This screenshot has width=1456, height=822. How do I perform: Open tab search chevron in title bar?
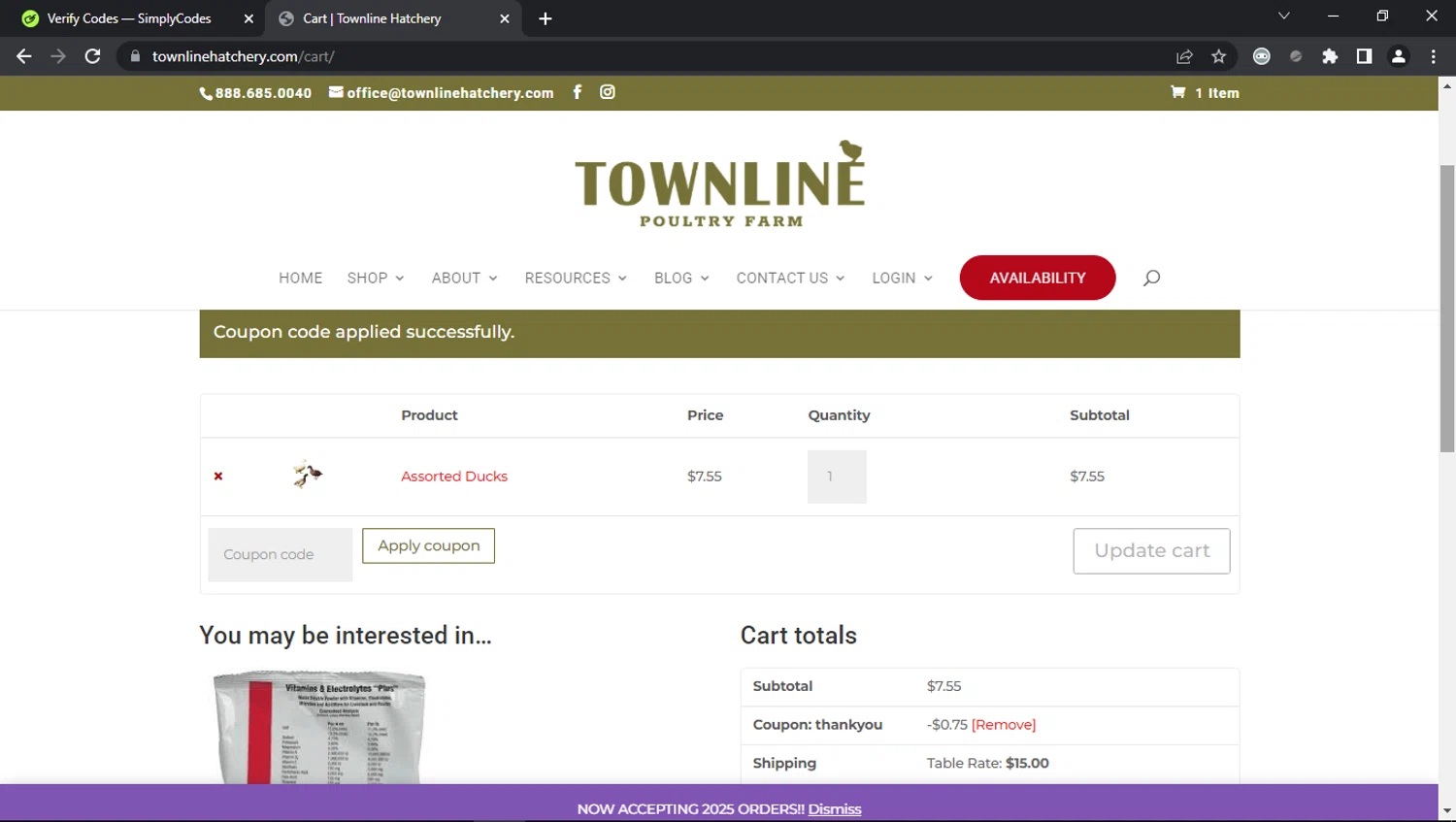(1284, 16)
